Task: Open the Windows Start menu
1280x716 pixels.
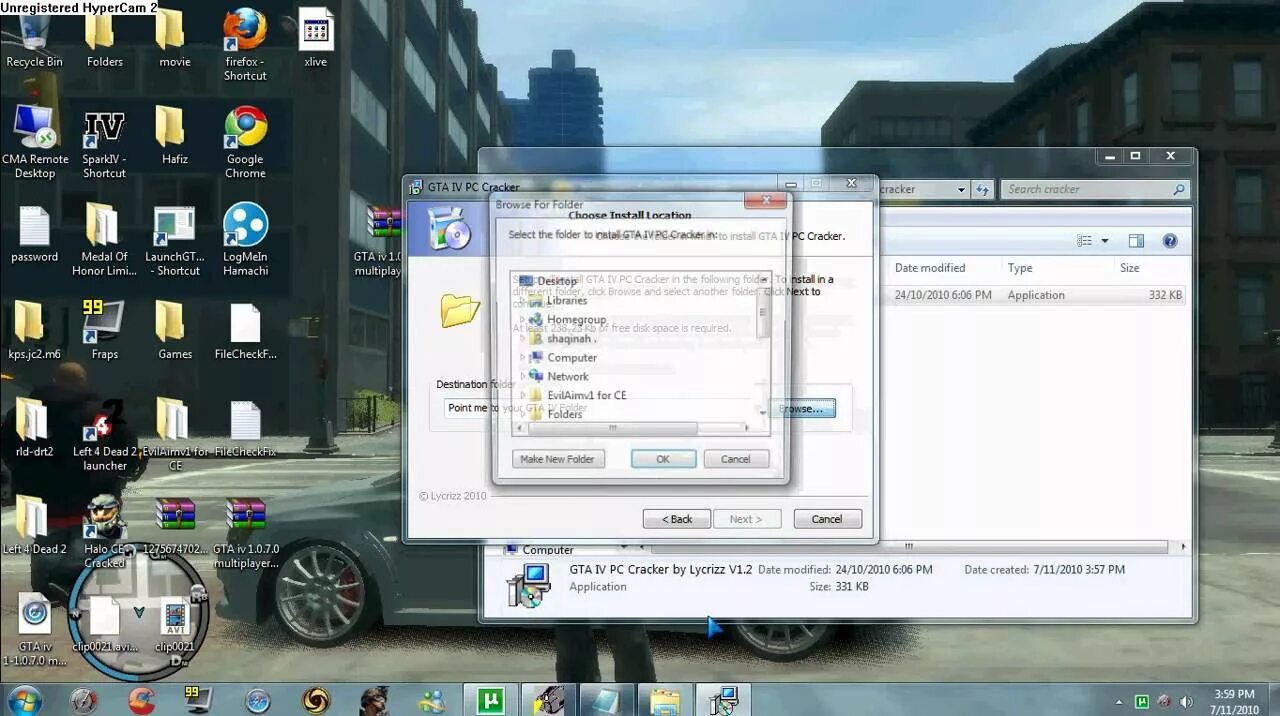Action: (24, 699)
